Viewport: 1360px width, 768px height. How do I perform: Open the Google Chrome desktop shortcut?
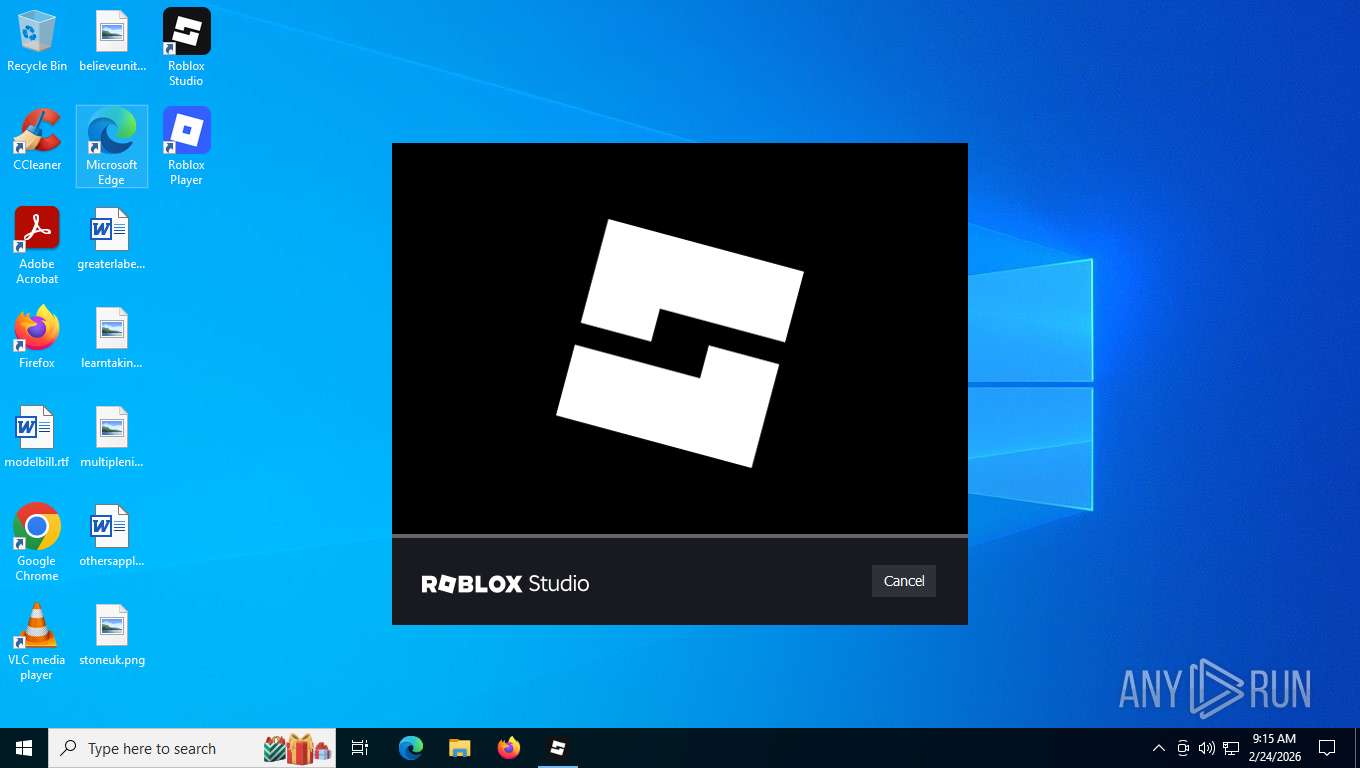(37, 542)
